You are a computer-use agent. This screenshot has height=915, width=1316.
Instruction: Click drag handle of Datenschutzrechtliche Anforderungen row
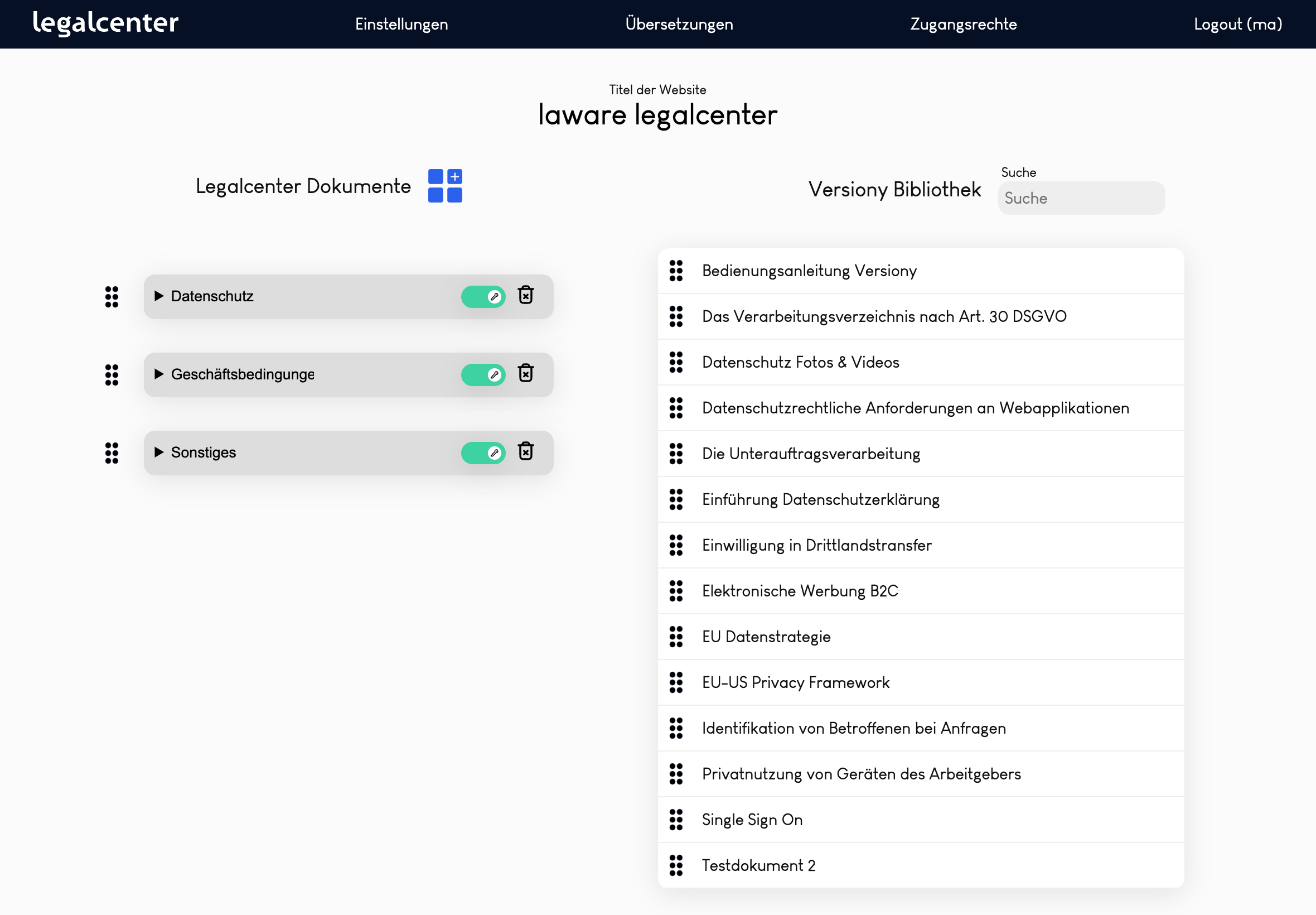676,408
